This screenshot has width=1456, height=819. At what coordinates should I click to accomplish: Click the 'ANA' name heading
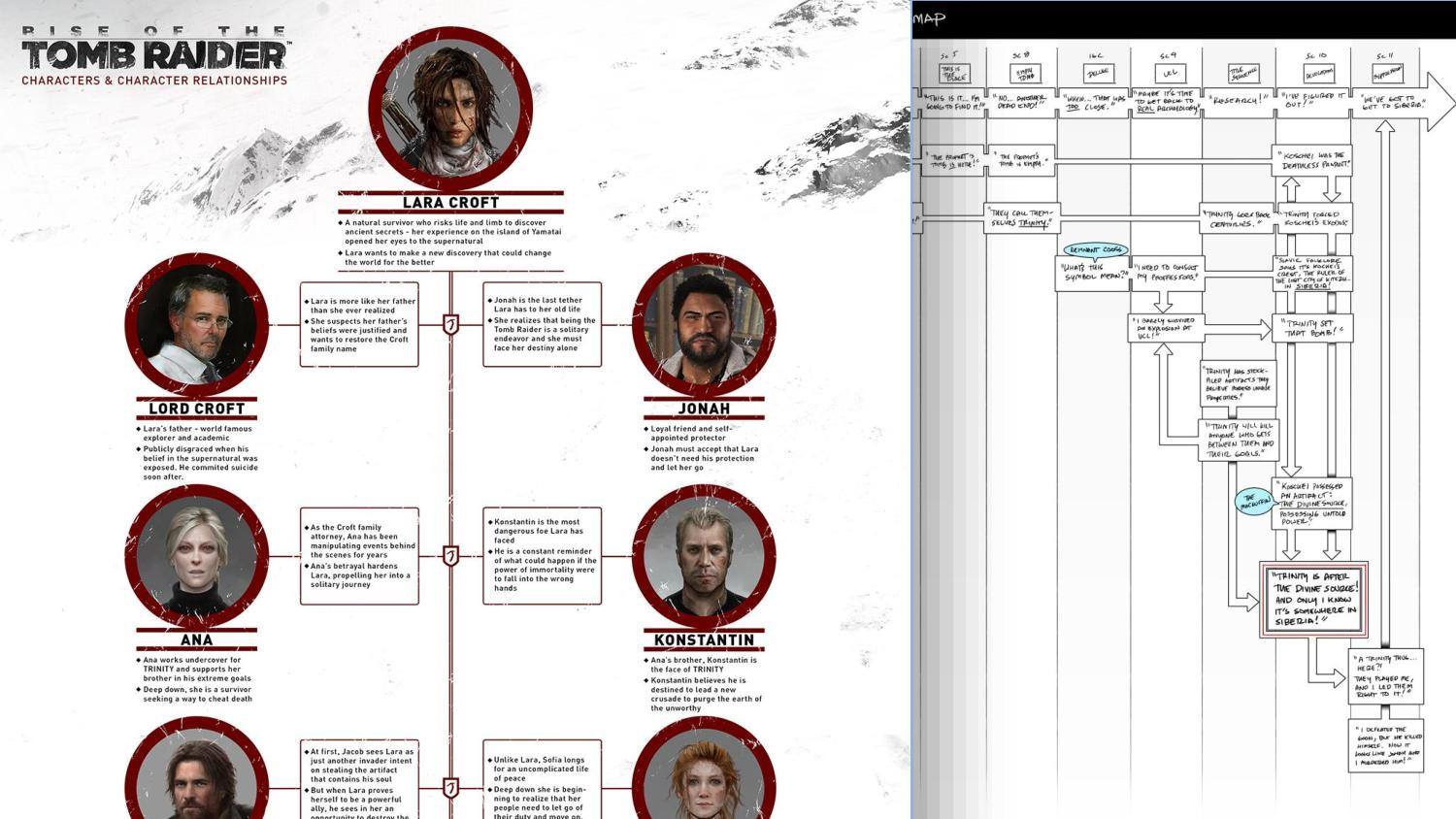pyautogui.click(x=196, y=640)
